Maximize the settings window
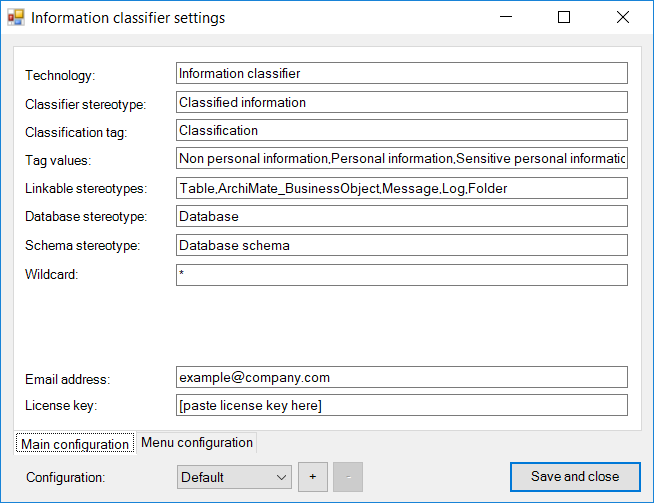This screenshot has width=654, height=503. pyautogui.click(x=564, y=18)
